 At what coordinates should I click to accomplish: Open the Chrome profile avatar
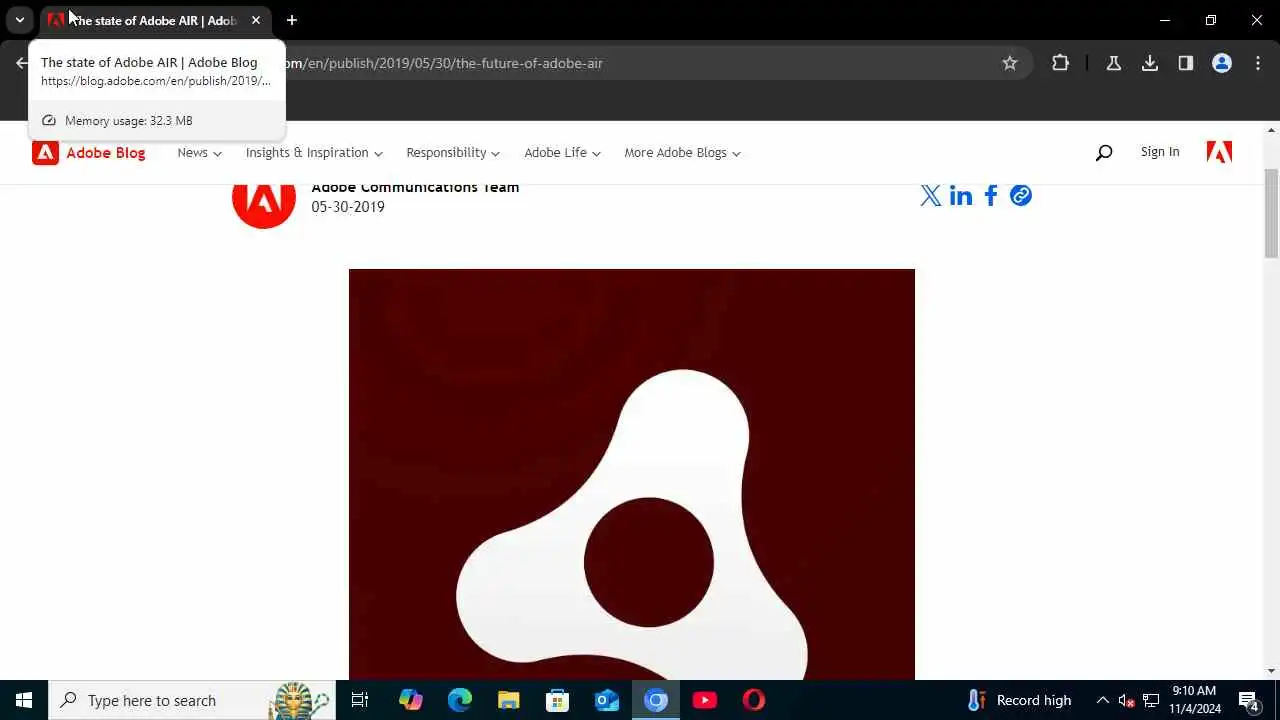[1222, 63]
